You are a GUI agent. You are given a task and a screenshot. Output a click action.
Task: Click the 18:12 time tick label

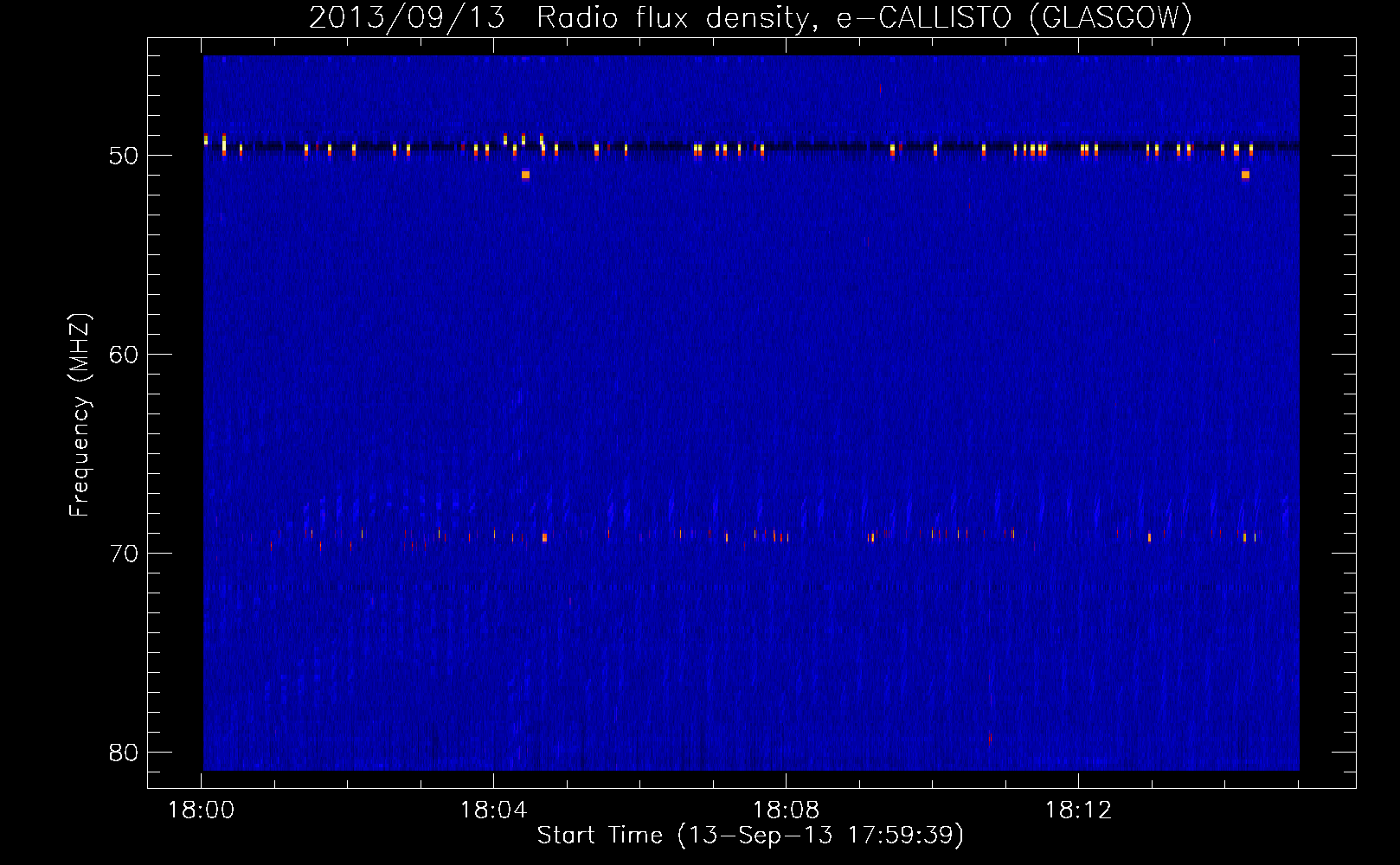tap(1078, 811)
